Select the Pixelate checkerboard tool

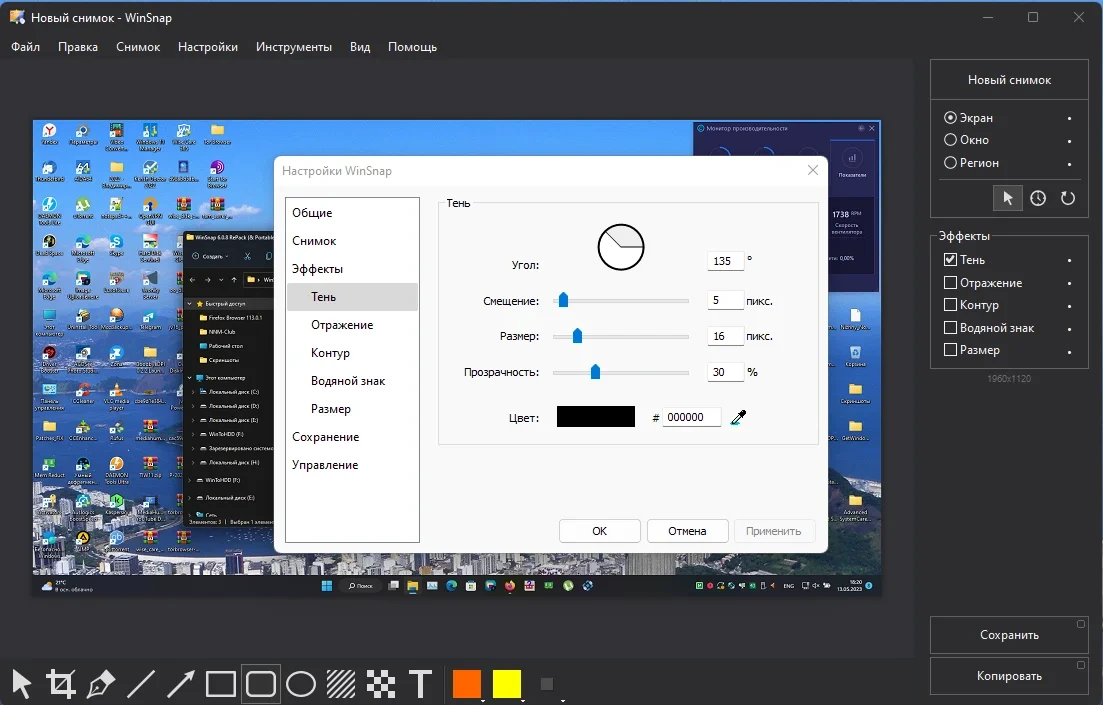point(381,684)
